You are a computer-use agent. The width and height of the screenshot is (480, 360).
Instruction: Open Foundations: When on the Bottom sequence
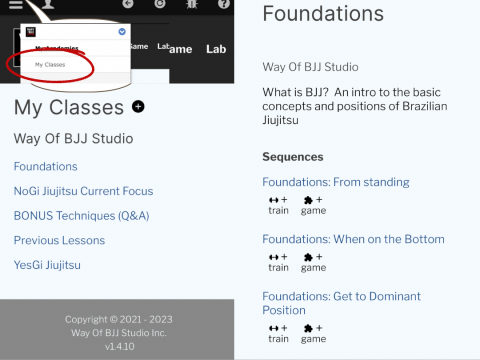point(353,239)
